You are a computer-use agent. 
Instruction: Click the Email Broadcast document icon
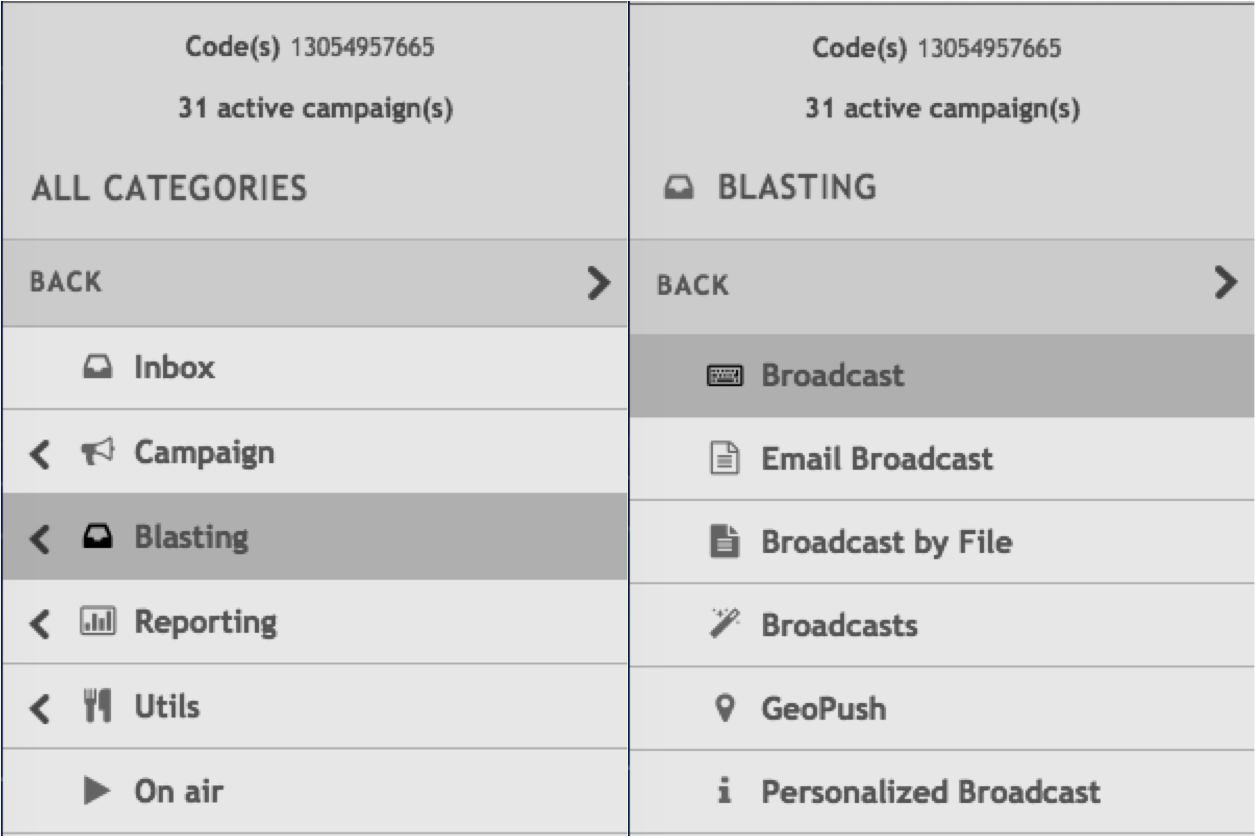coord(725,459)
